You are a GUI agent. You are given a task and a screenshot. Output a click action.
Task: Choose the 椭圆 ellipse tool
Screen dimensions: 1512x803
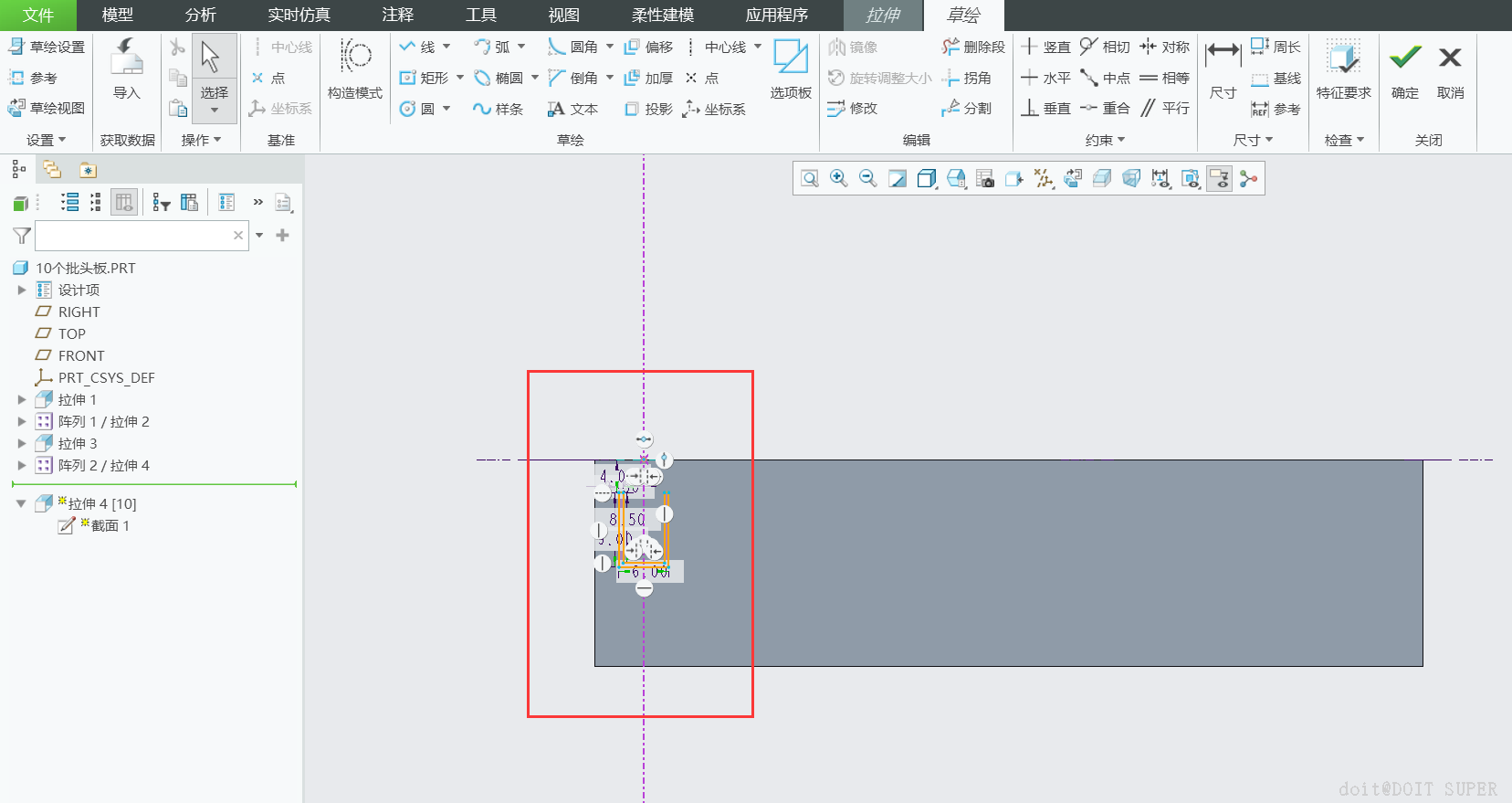(499, 79)
